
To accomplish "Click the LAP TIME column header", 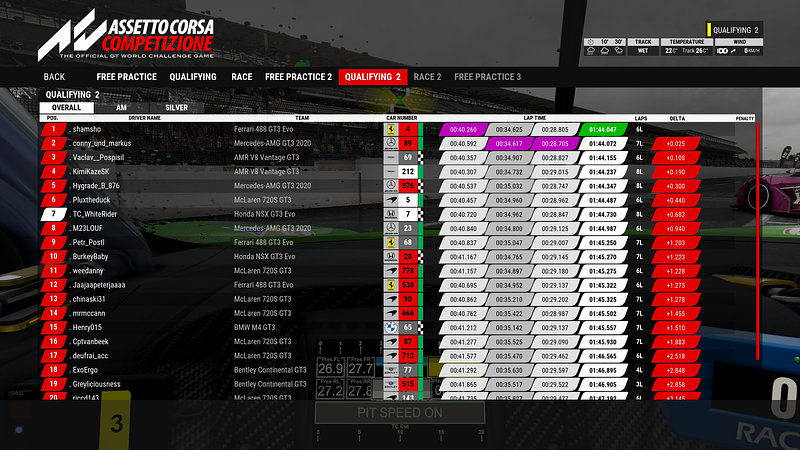I will (535, 118).
